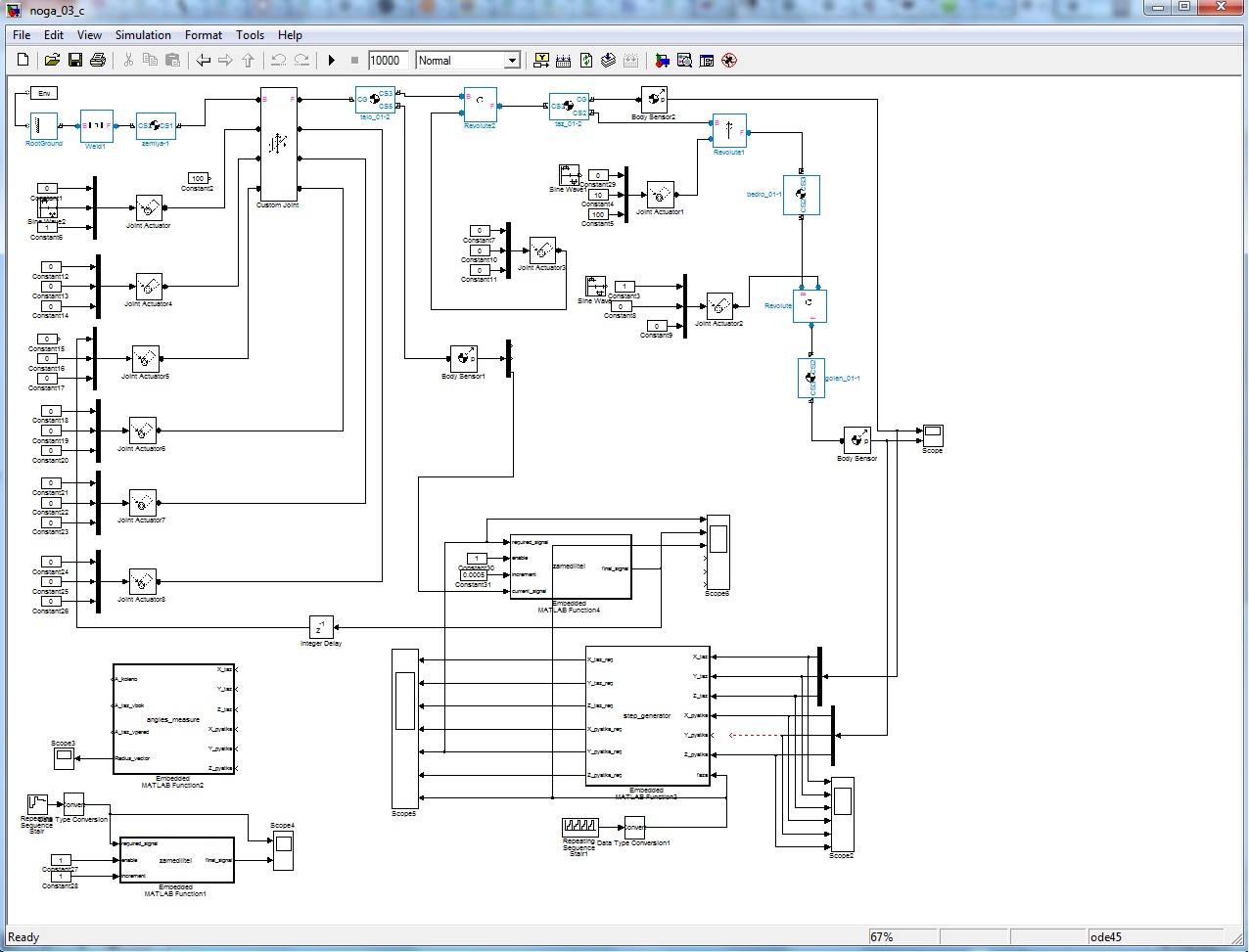This screenshot has width=1249, height=952.
Task: Click the simulation stop time field
Action: click(x=388, y=61)
